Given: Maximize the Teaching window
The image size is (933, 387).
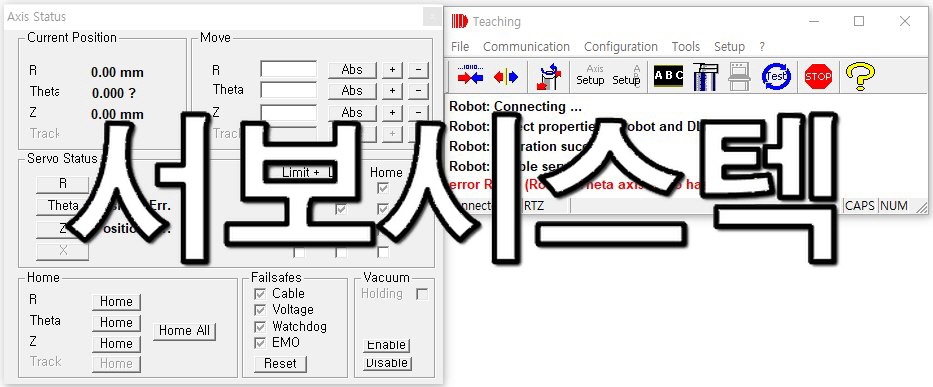Looking at the screenshot, I should tap(859, 21).
